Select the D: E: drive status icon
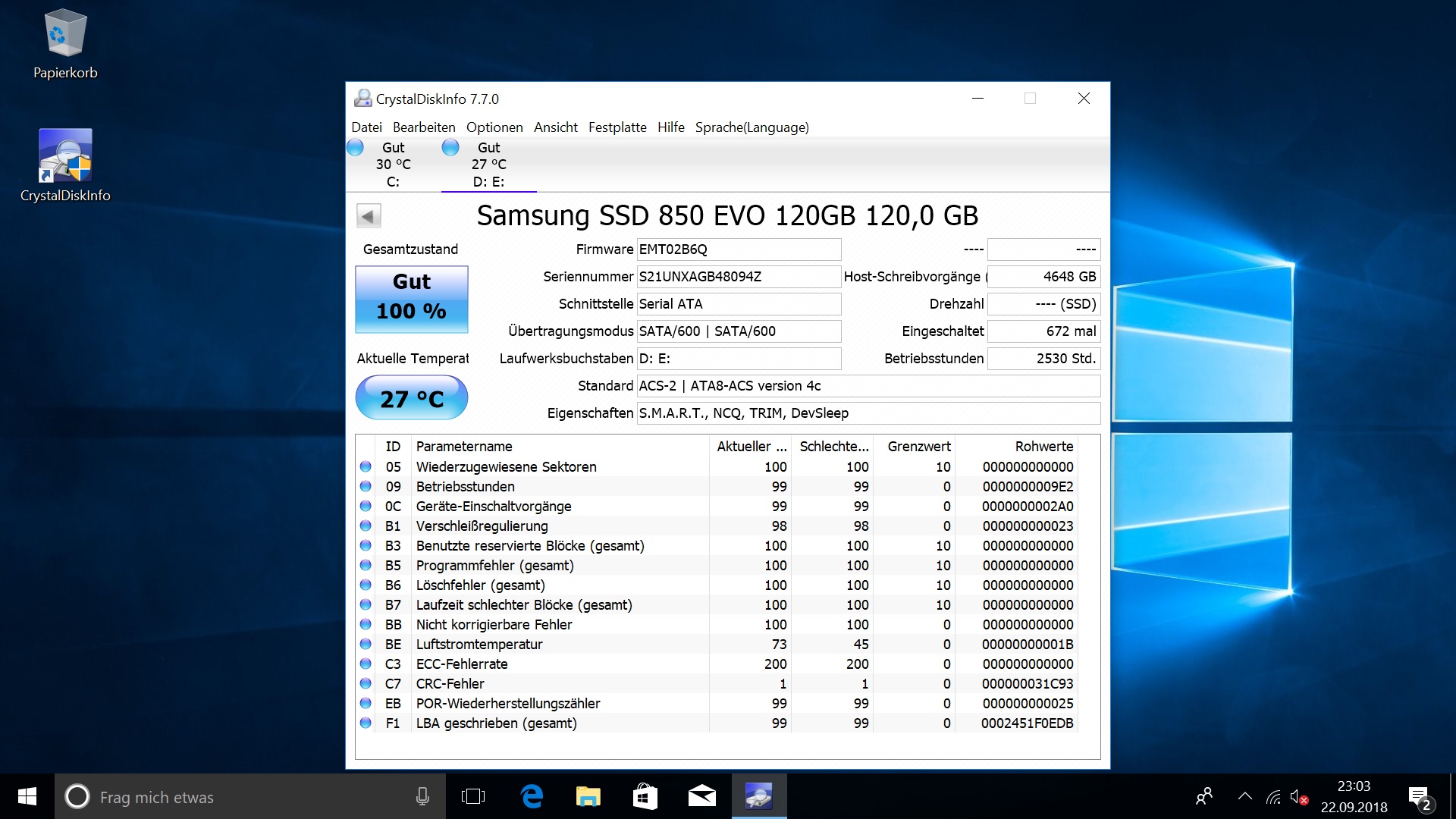Viewport: 1456px width, 819px height. point(450,148)
